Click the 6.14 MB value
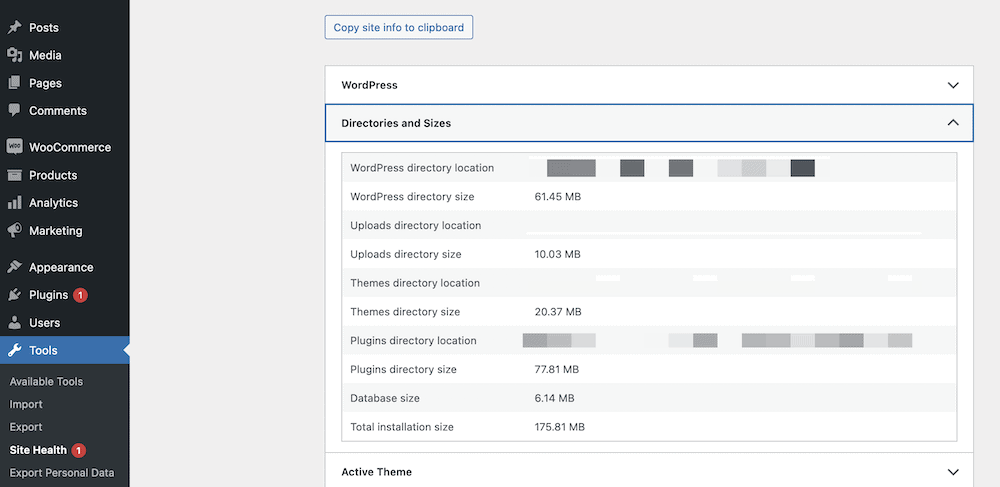 coord(554,398)
